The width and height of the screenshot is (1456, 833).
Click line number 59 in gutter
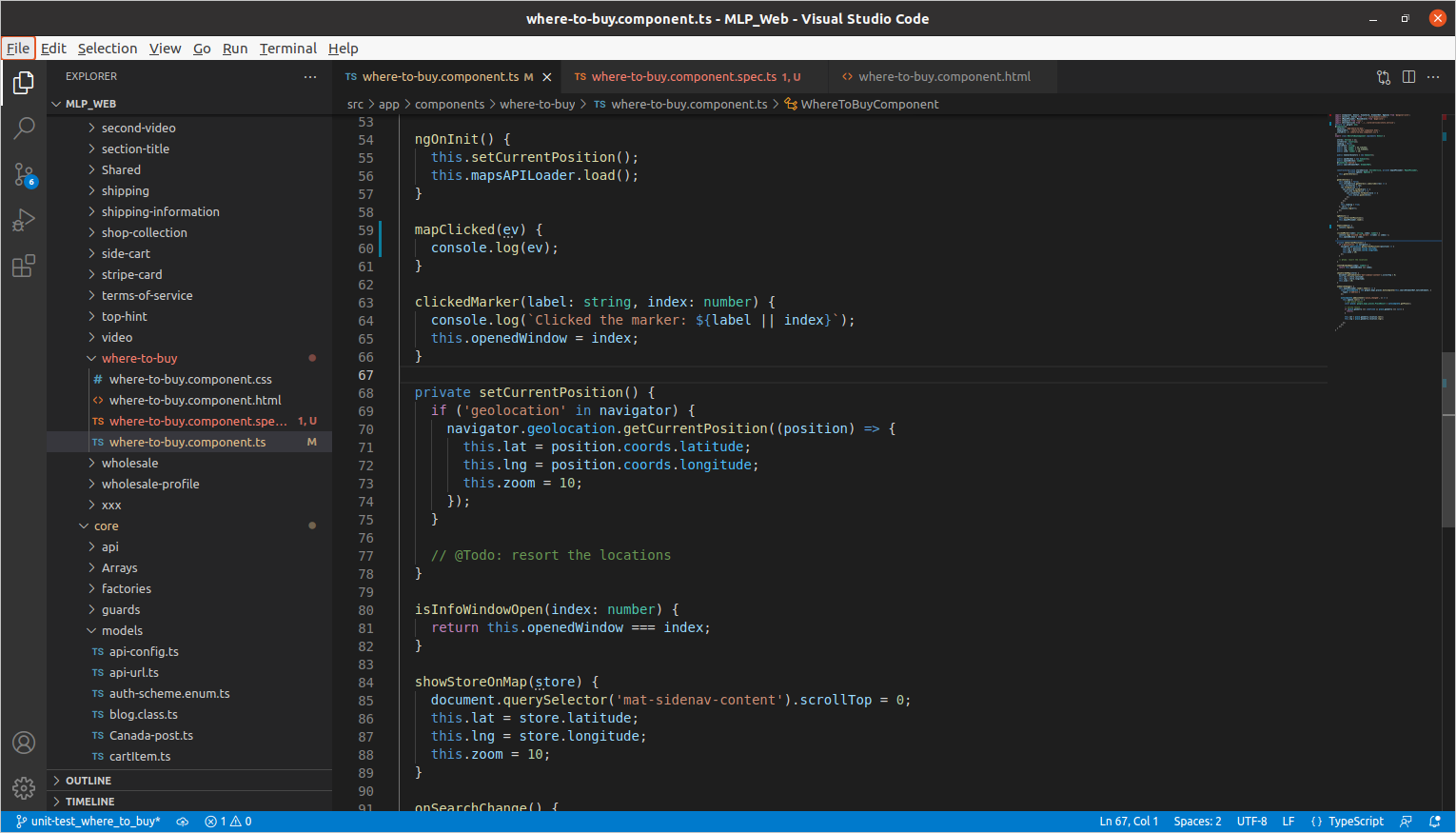pyautogui.click(x=365, y=230)
